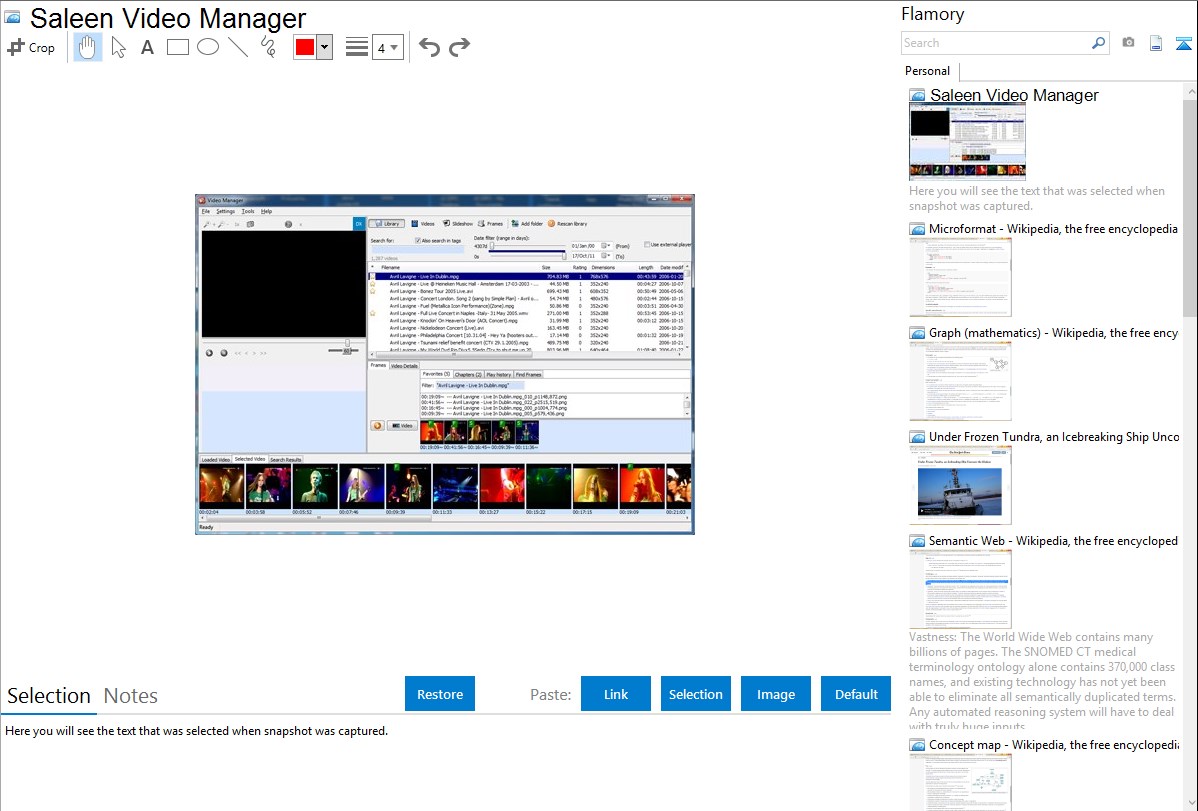Click the line thickness icon
Image resolution: width=1198 pixels, height=811 pixels.
(356, 47)
